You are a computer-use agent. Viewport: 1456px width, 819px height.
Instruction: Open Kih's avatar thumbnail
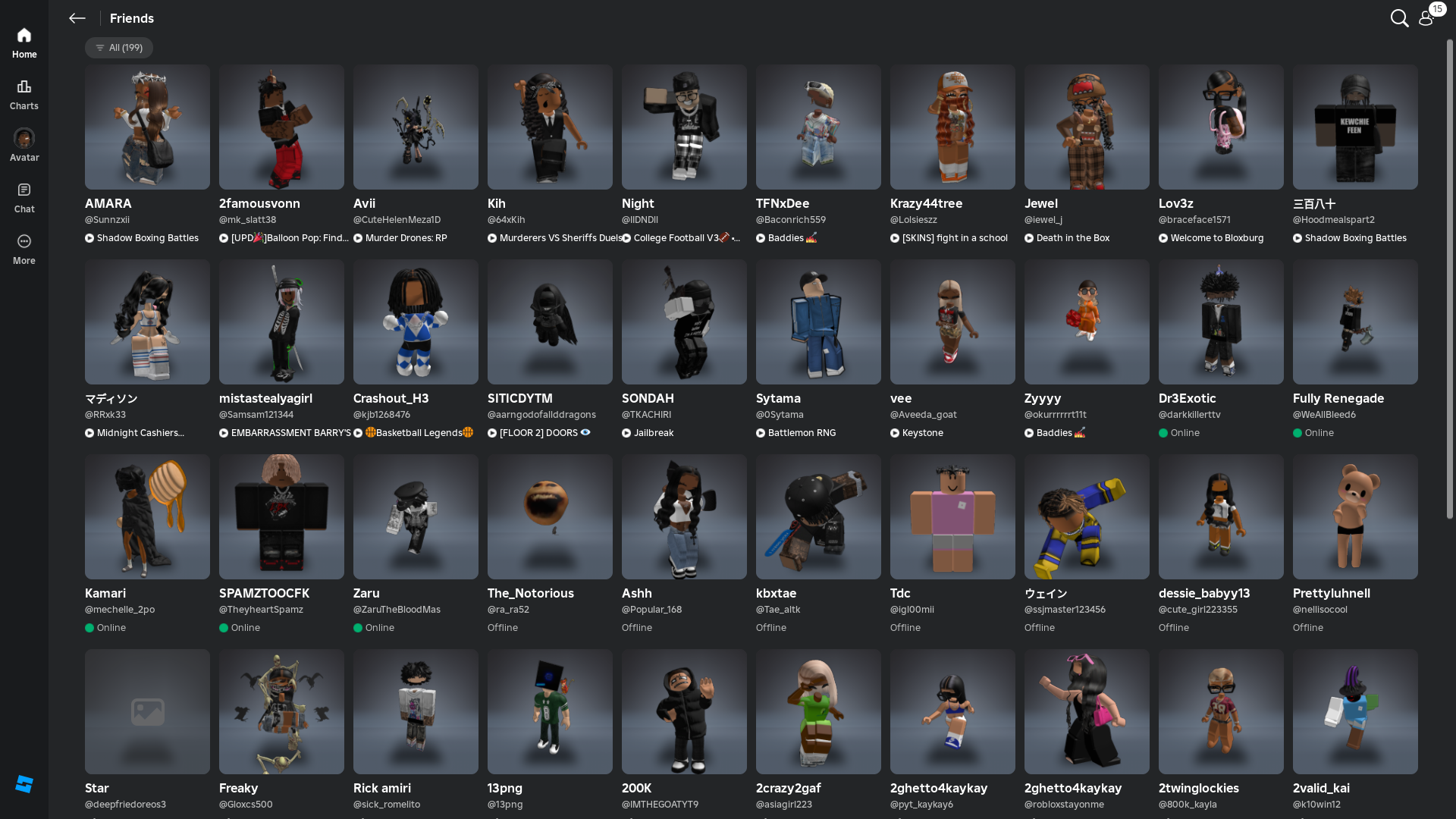tap(550, 127)
